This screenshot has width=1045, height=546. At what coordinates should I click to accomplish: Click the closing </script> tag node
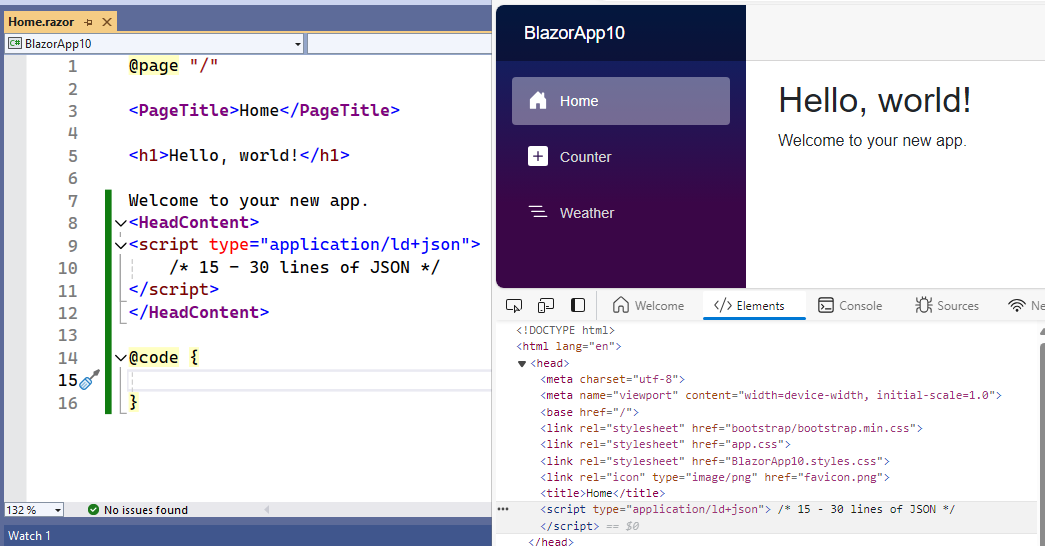click(x=569, y=526)
